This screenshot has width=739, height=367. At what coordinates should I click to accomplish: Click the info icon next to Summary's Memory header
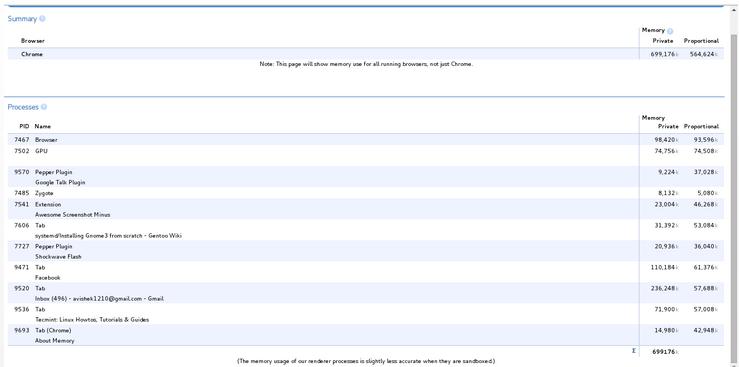[670, 31]
